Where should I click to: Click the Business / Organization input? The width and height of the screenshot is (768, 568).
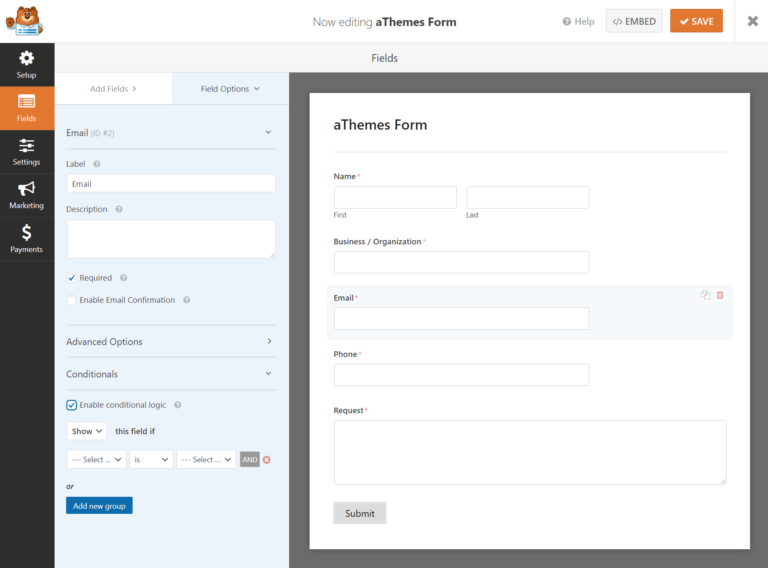[461, 262]
